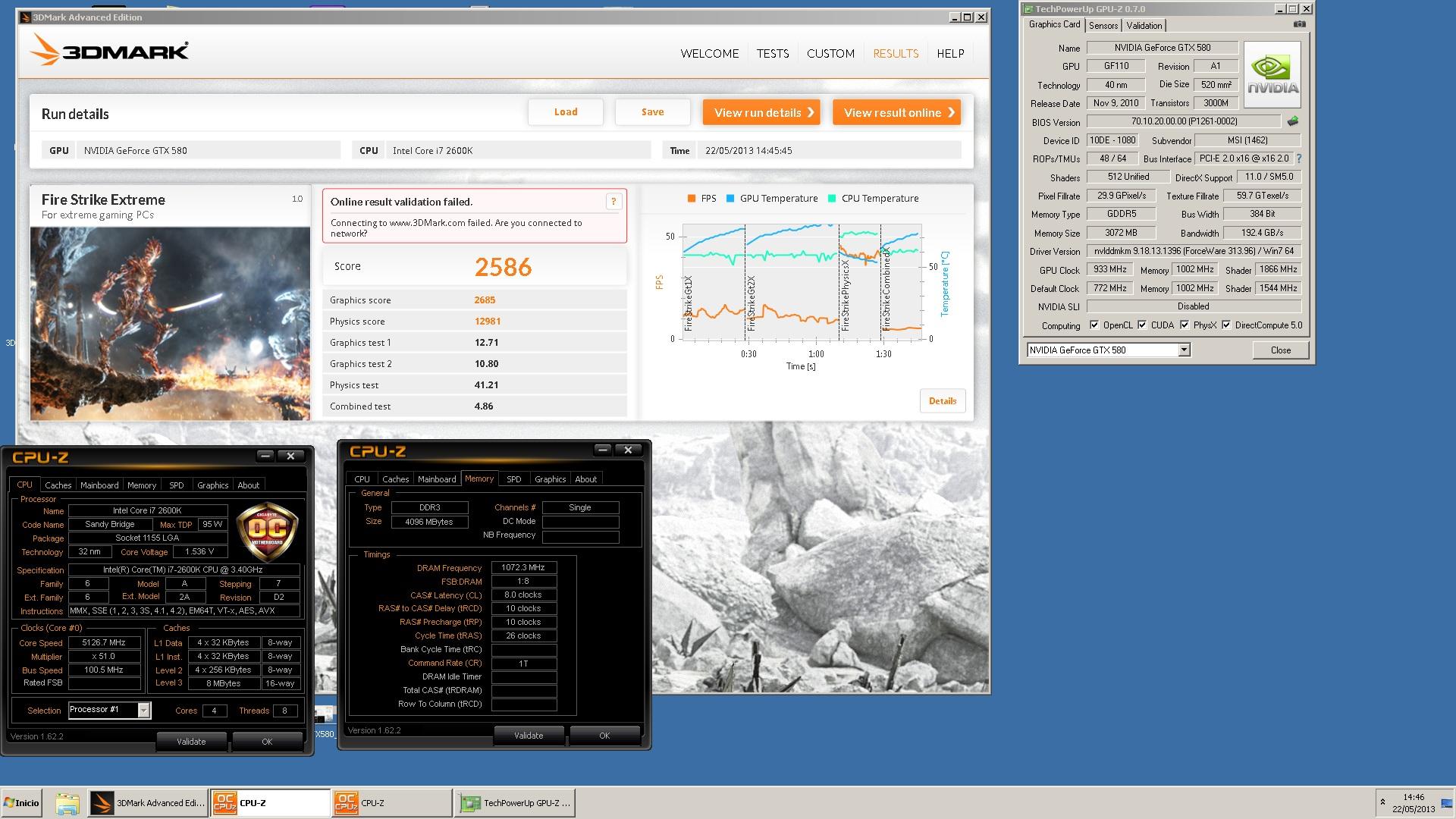Open the Inicio start button
This screenshot has height=819, width=1456.
(21, 802)
